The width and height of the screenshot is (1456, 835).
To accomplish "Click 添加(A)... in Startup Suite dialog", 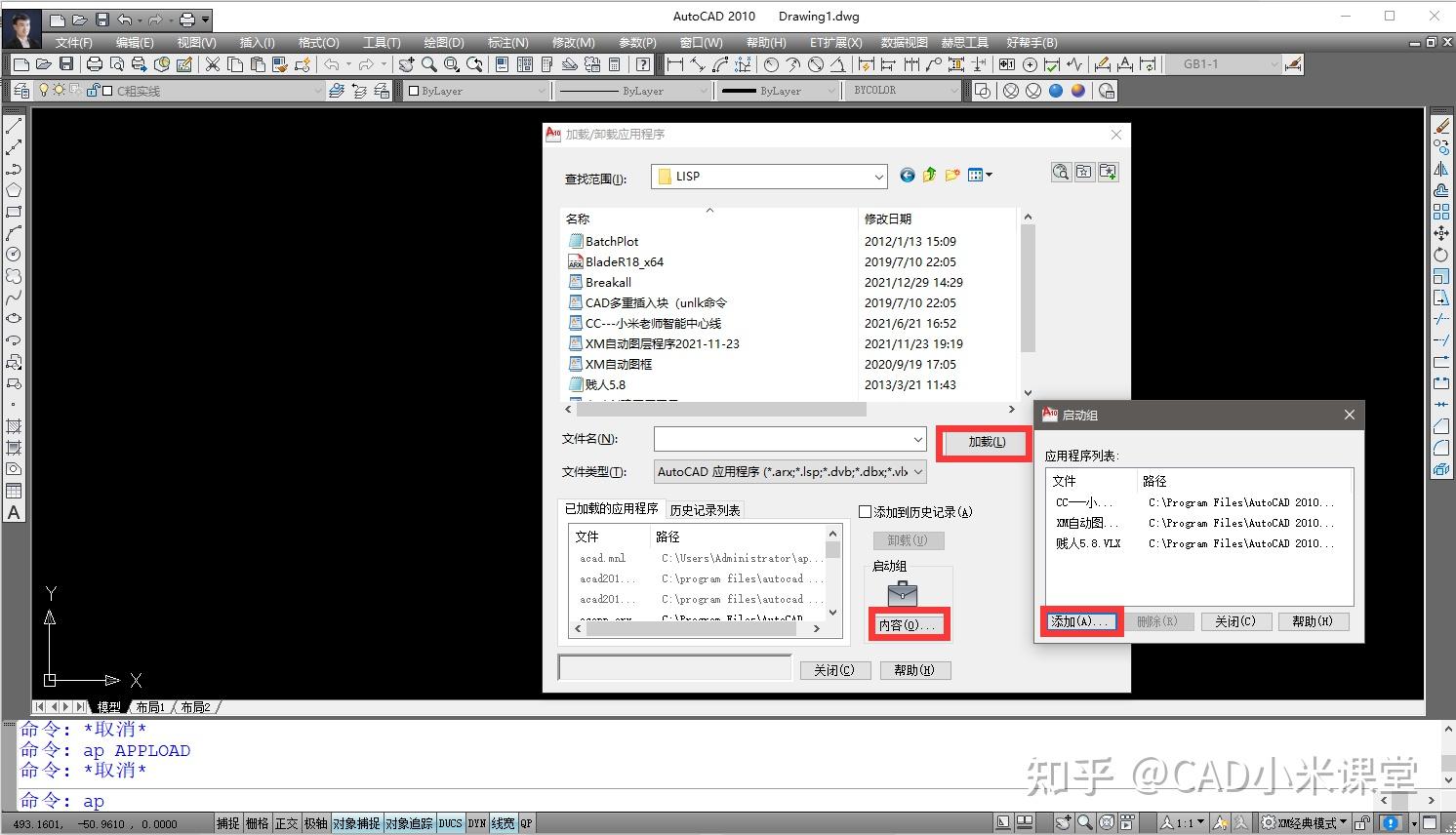I will [x=1079, y=621].
